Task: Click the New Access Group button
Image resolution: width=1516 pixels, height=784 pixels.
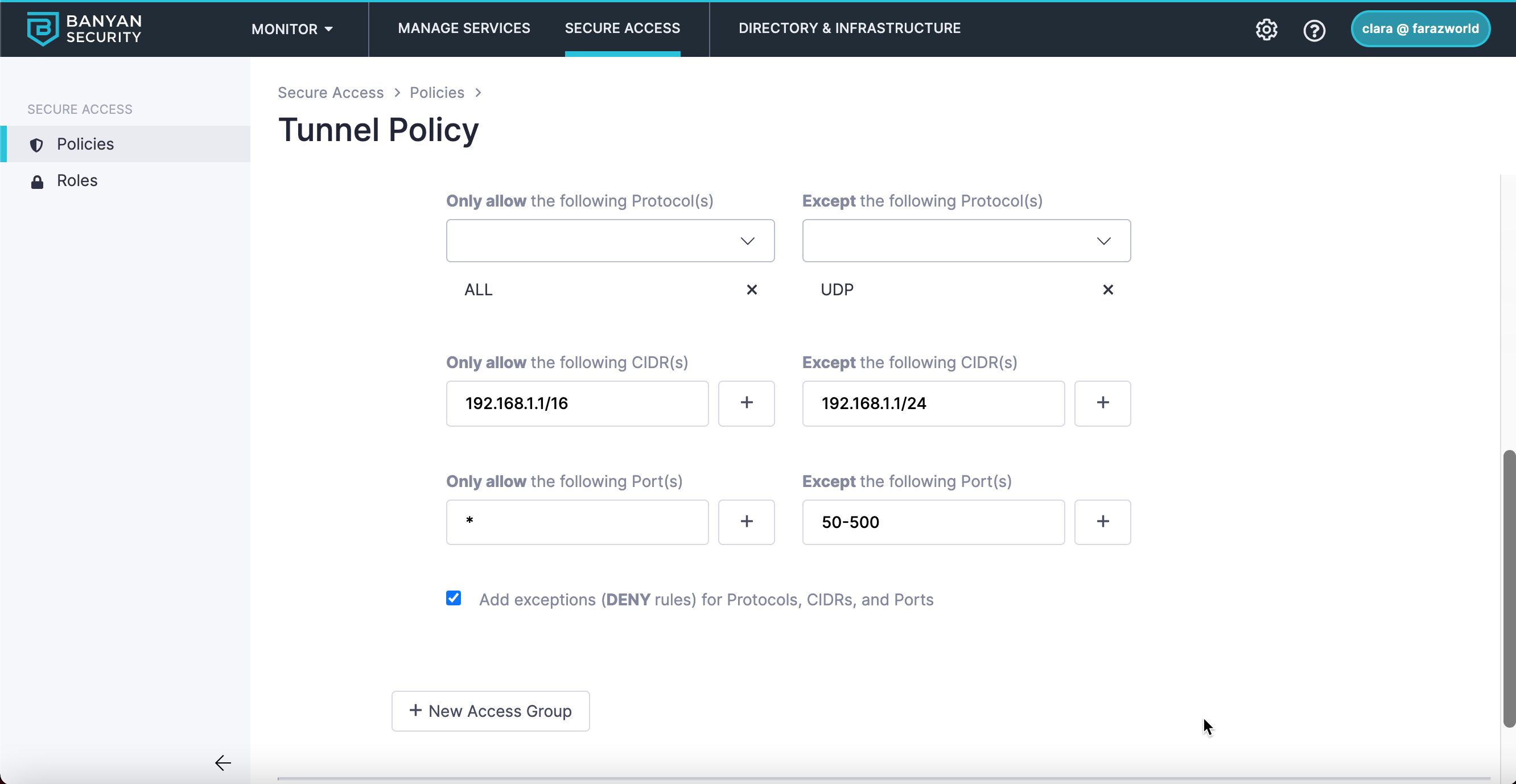Action: coord(490,711)
